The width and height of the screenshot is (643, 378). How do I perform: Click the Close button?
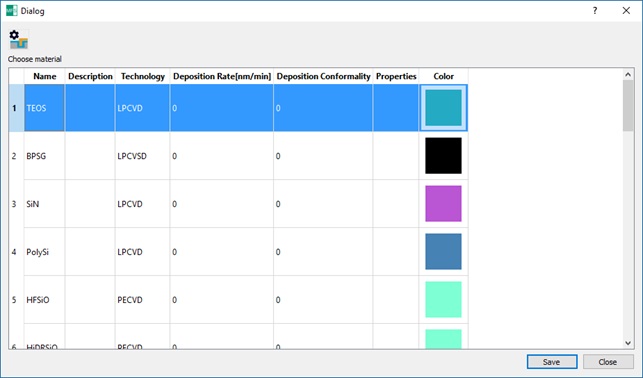pyautogui.click(x=608, y=362)
